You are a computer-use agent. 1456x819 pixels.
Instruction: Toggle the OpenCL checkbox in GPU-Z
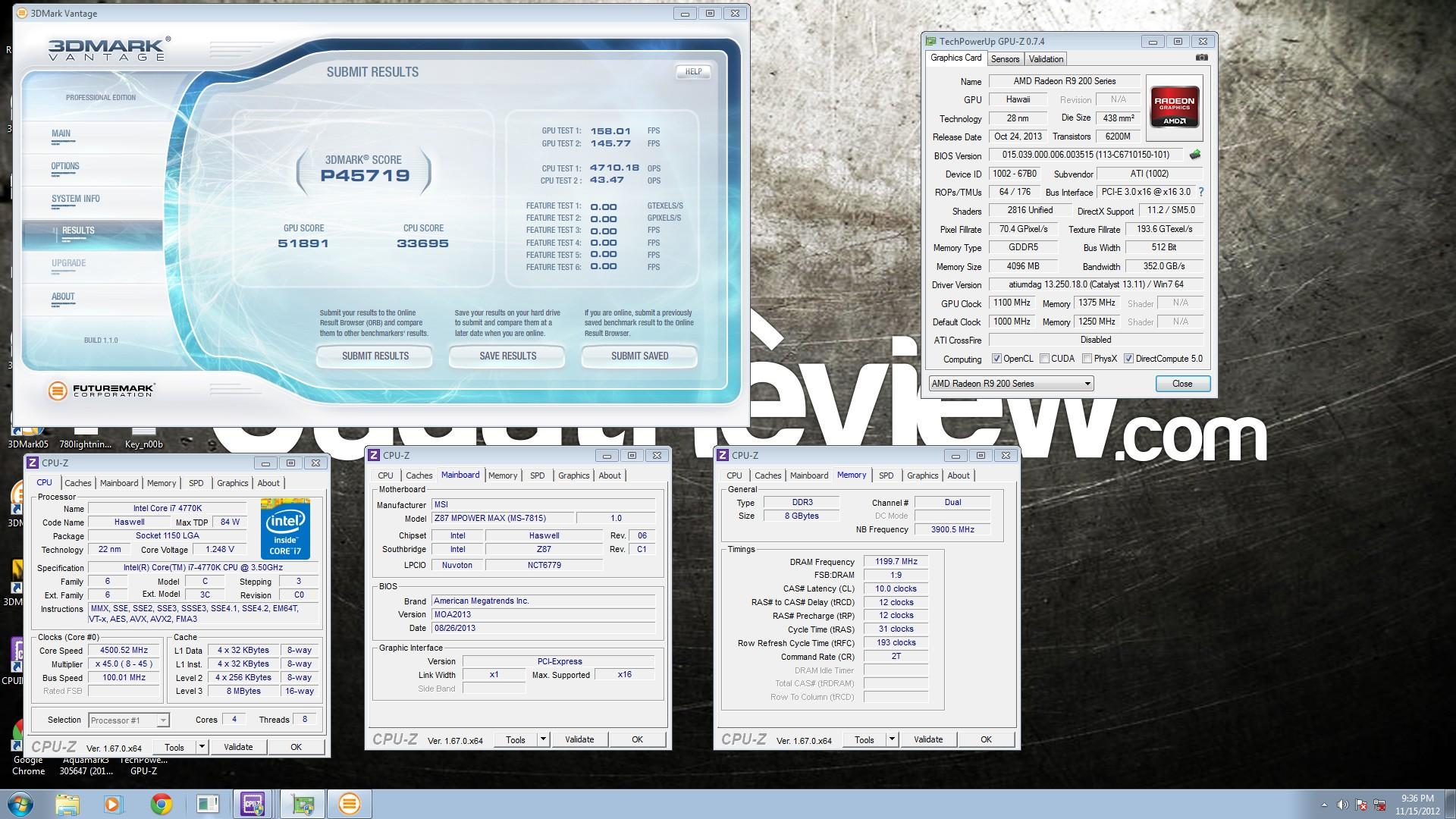click(996, 359)
